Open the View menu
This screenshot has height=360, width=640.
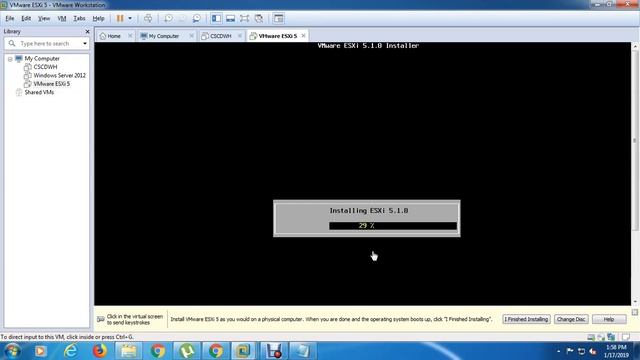(x=44, y=18)
